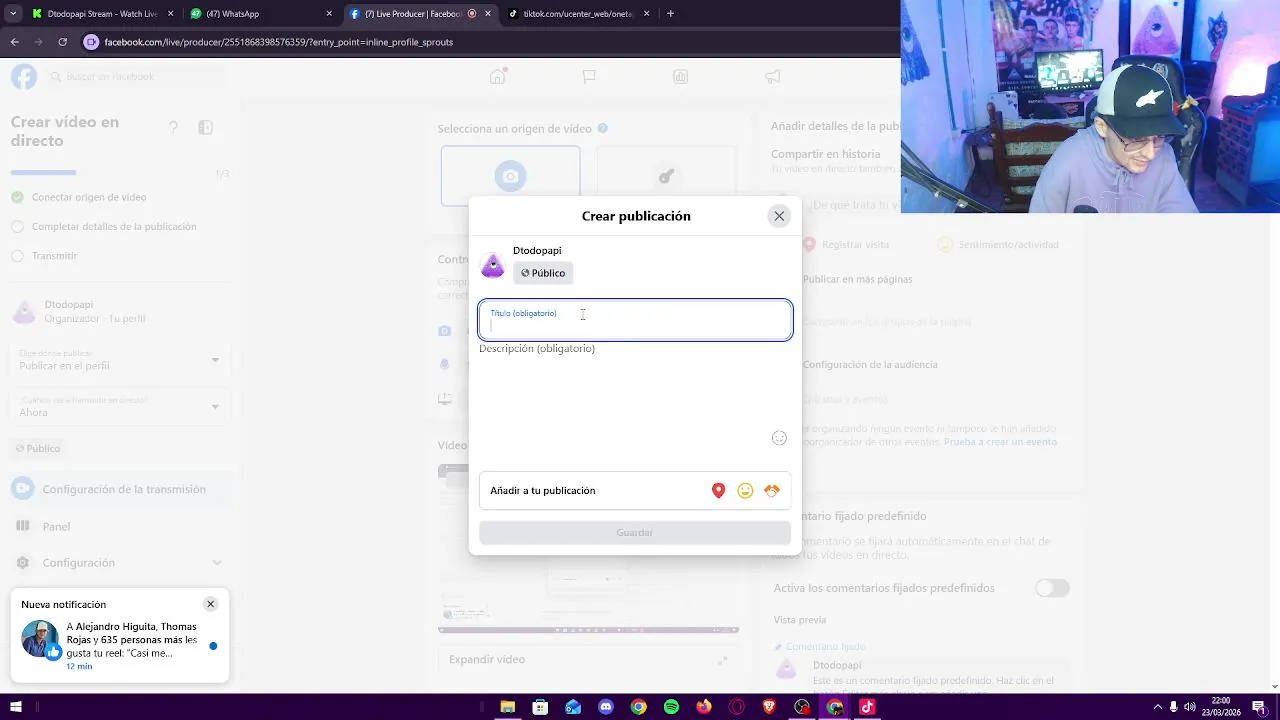Image resolution: width=1280 pixels, height=720 pixels.
Task: Open Brave browser from taskbar
Action: coord(769,707)
